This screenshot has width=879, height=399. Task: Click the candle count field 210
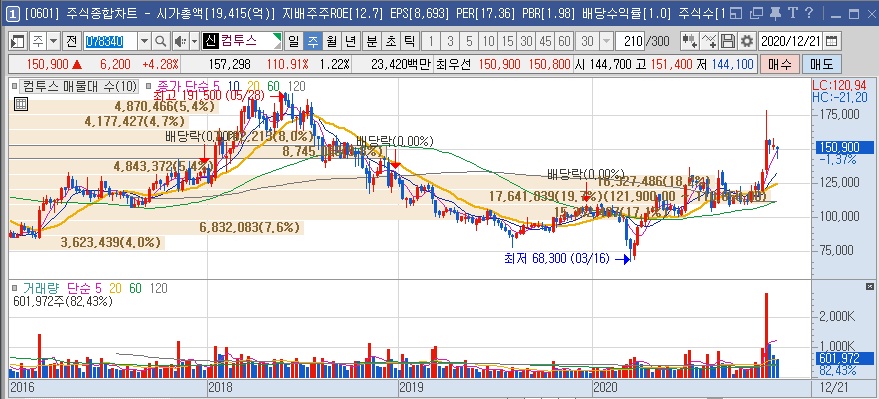pyautogui.click(x=631, y=41)
